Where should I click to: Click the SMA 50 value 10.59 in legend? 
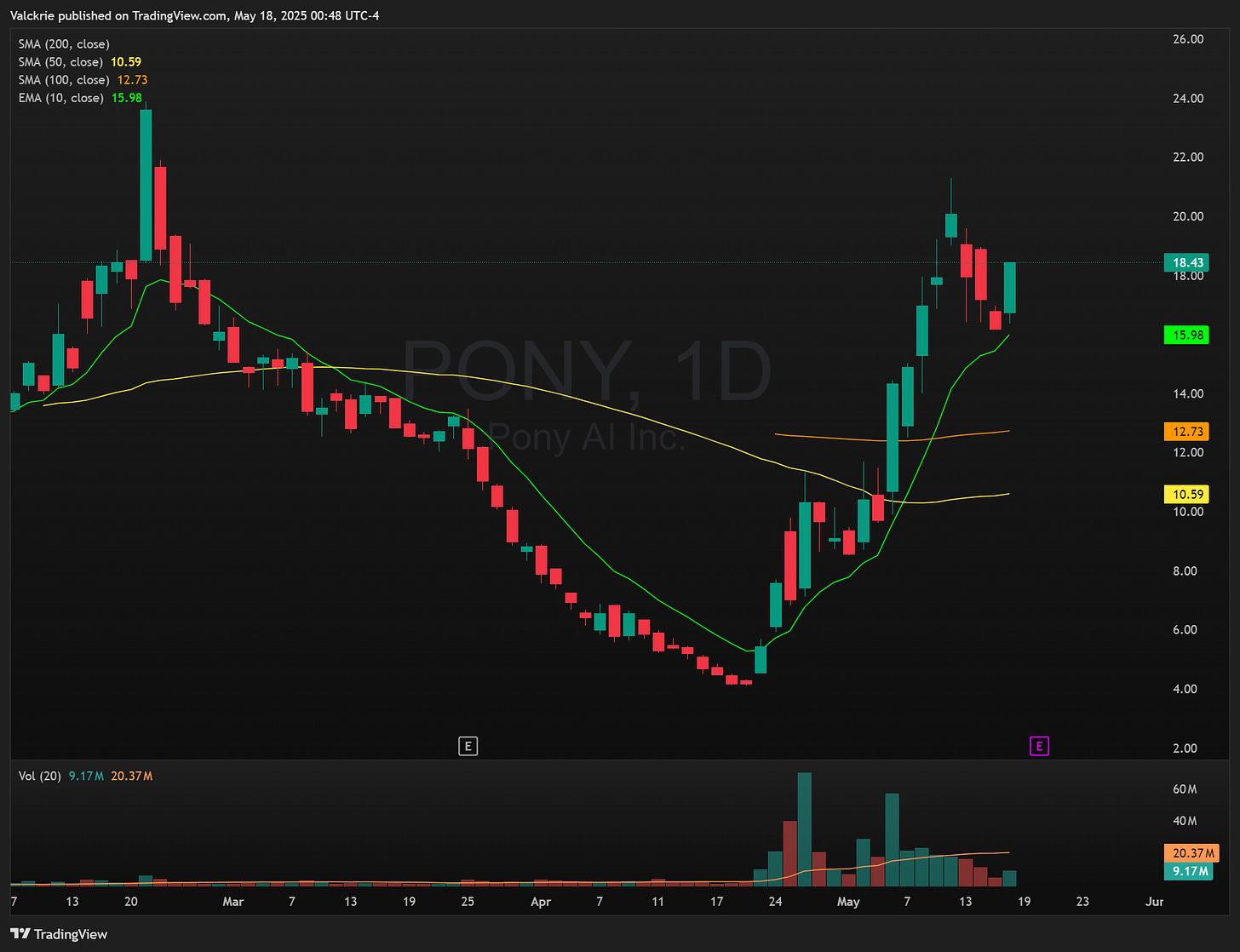(126, 62)
